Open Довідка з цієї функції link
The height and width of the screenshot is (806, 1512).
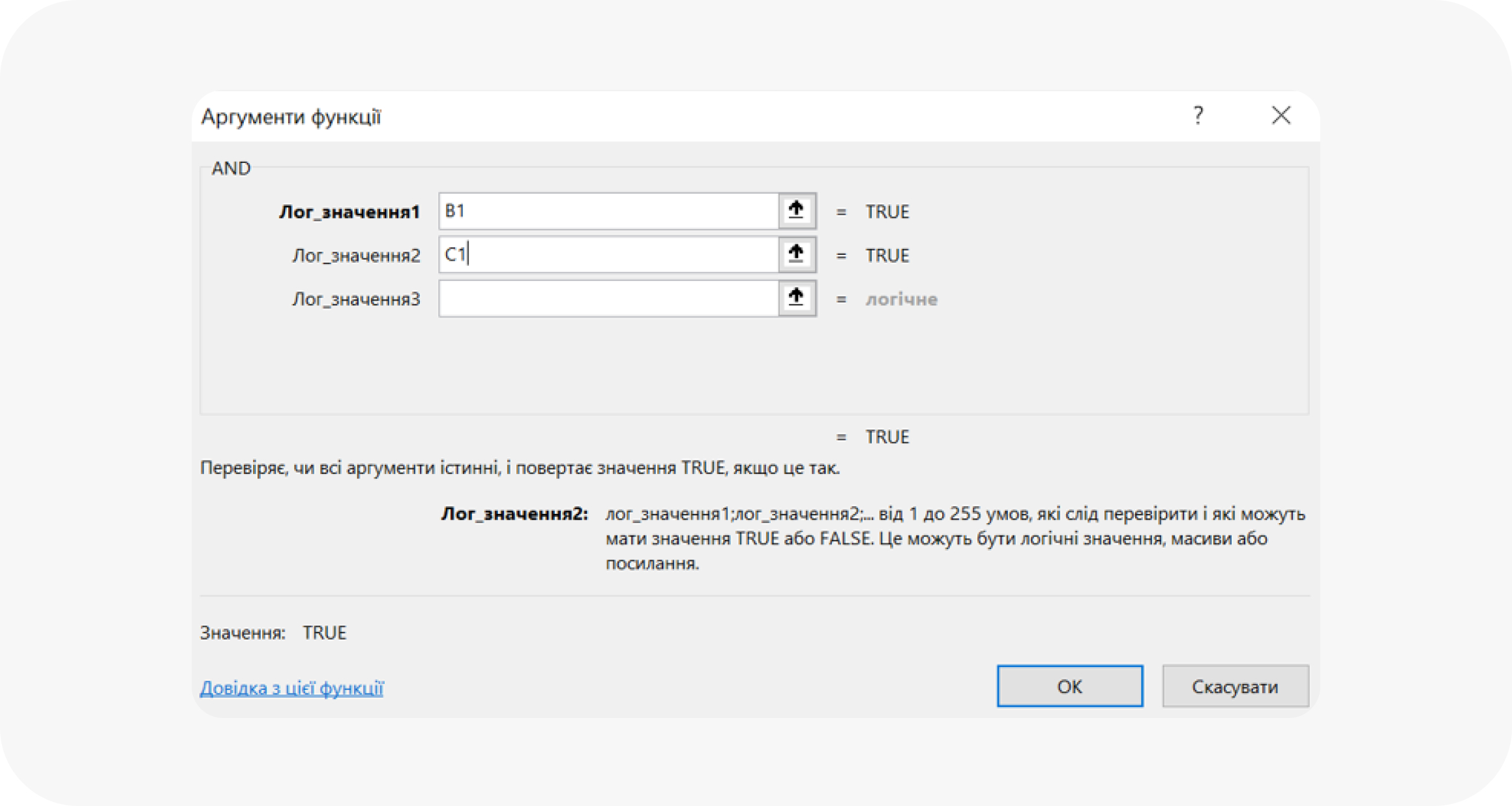pos(291,688)
